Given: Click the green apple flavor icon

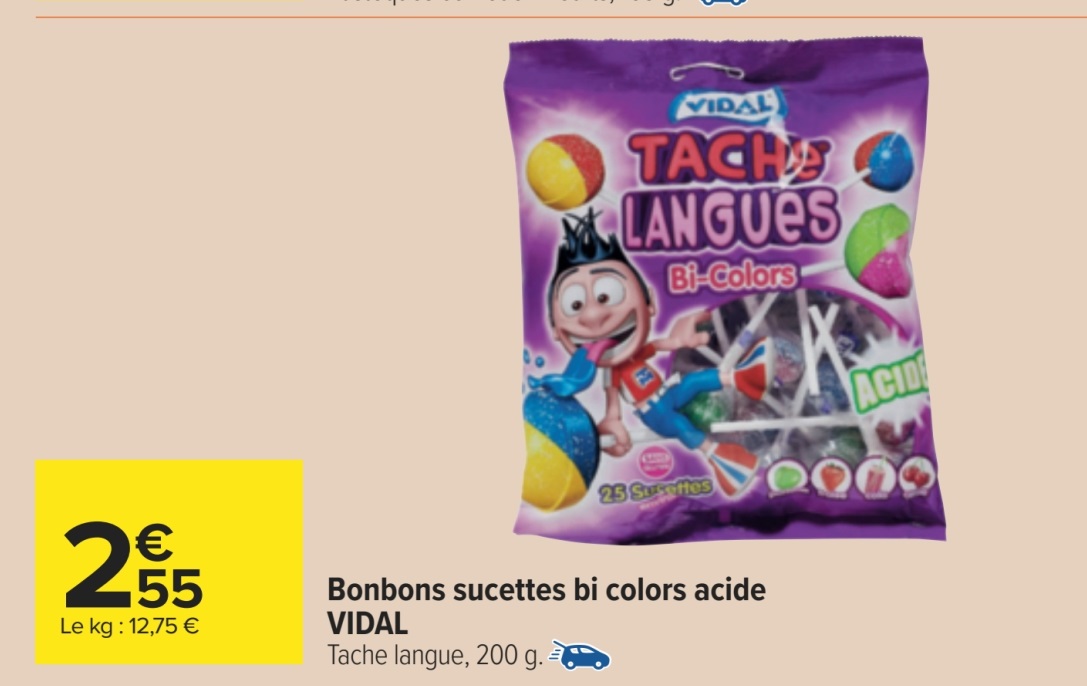Looking at the screenshot, I should pyautogui.click(x=786, y=479).
